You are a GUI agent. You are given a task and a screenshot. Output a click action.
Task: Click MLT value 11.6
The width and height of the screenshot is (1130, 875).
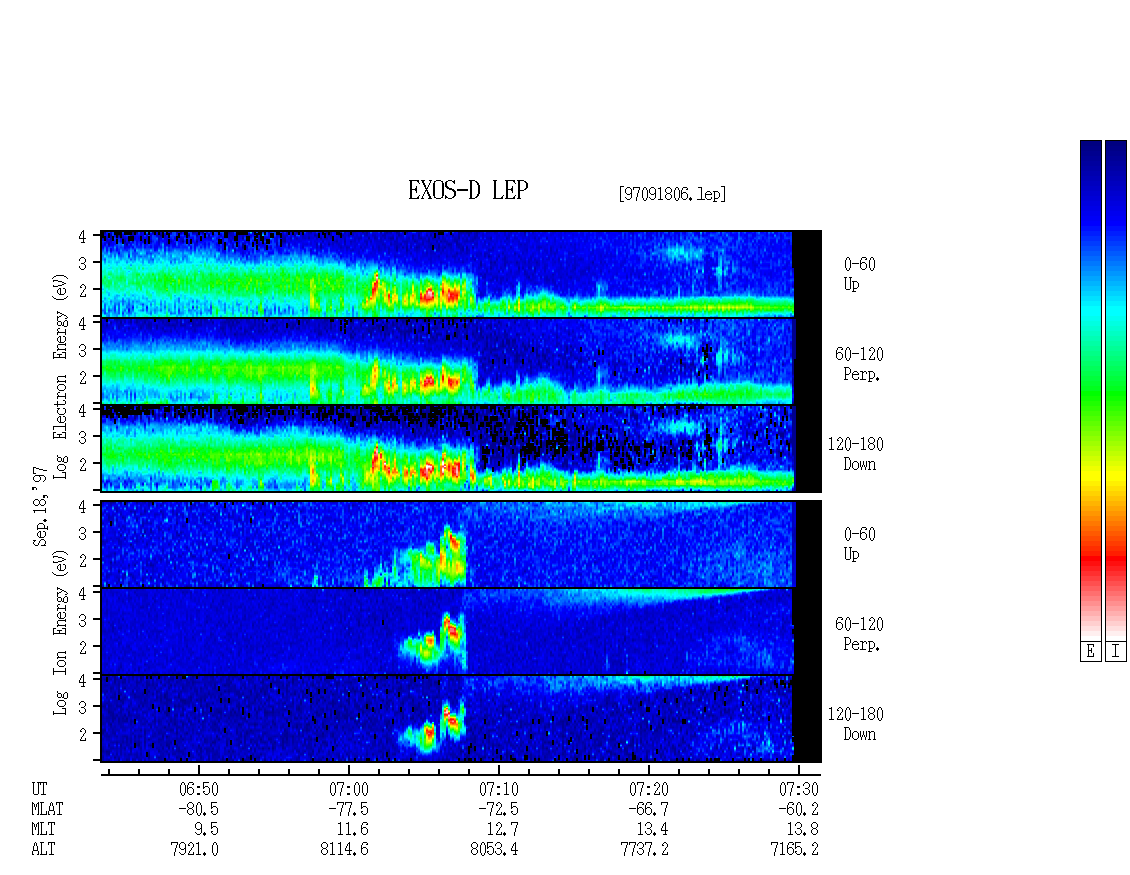[x=352, y=829]
